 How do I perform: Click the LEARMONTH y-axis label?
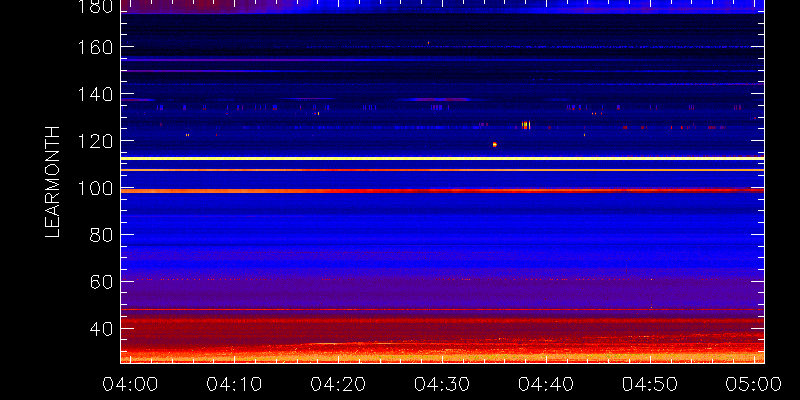point(53,182)
